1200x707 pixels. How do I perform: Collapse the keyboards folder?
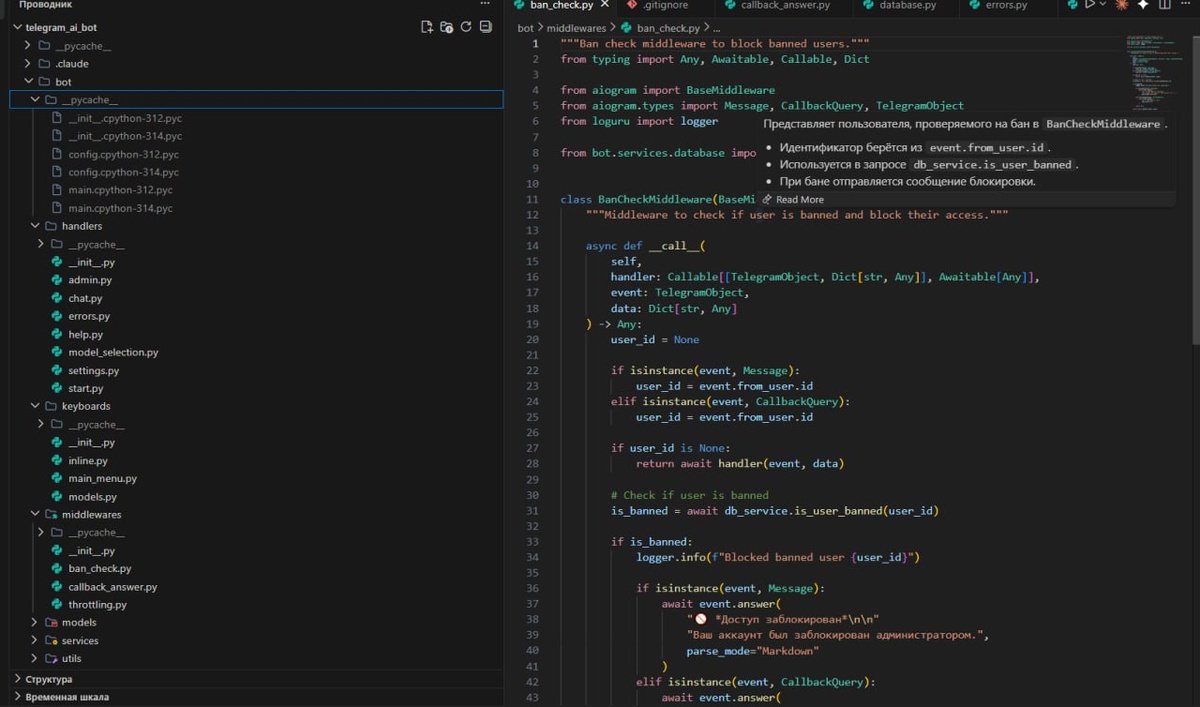point(36,406)
